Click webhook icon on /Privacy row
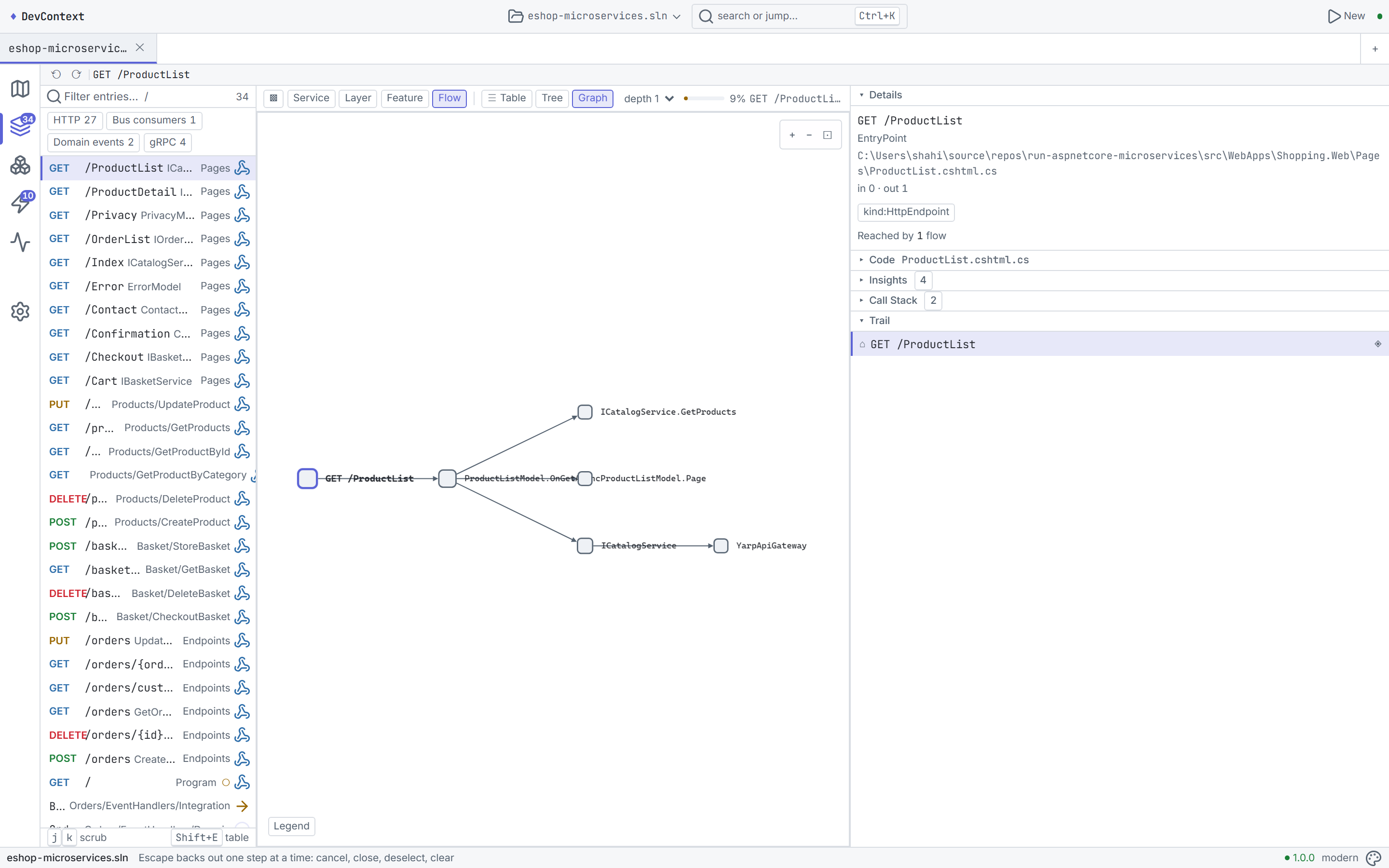The width and height of the screenshot is (1389, 868). pos(242,215)
